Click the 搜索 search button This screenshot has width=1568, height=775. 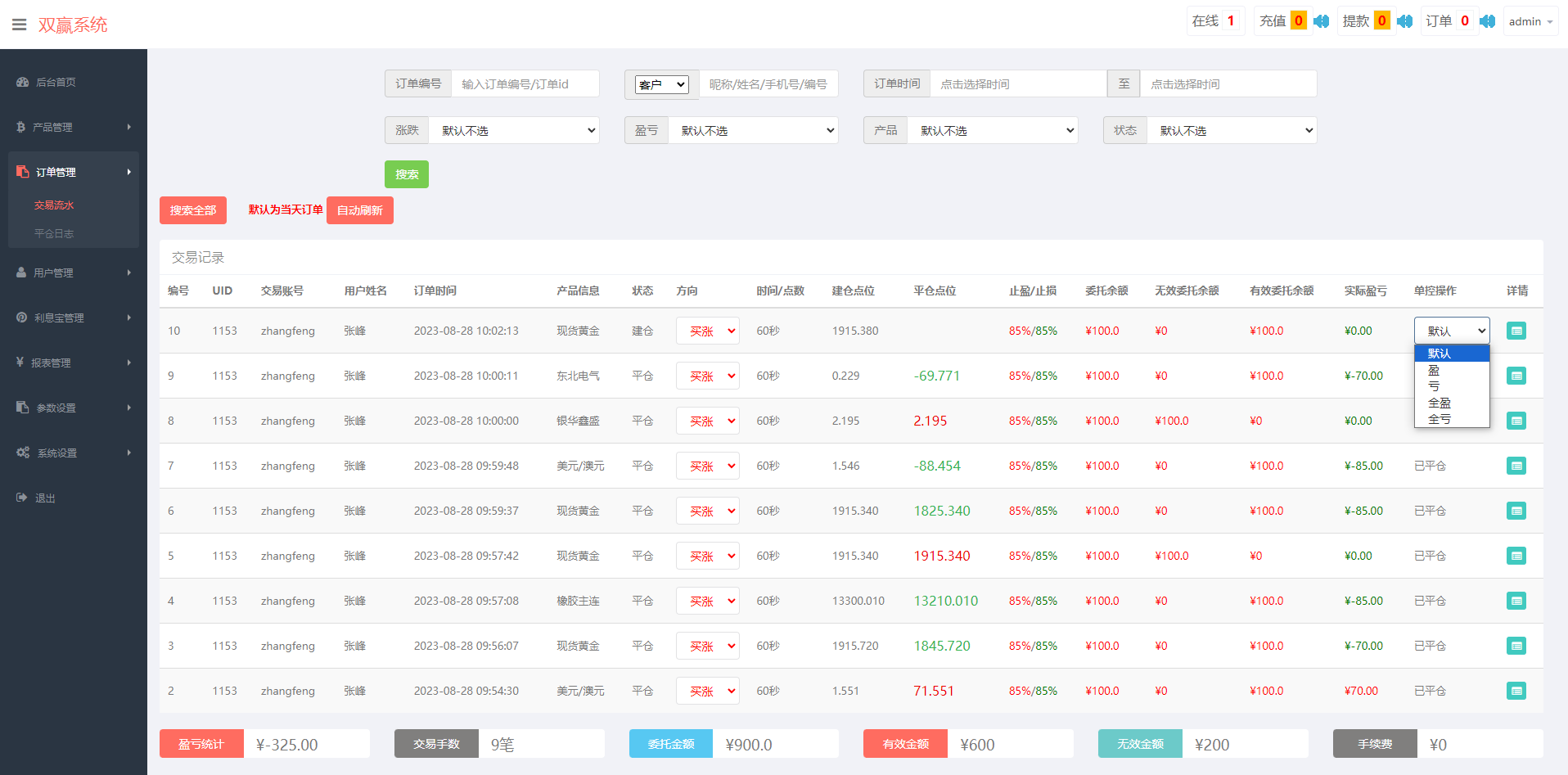pyautogui.click(x=407, y=173)
